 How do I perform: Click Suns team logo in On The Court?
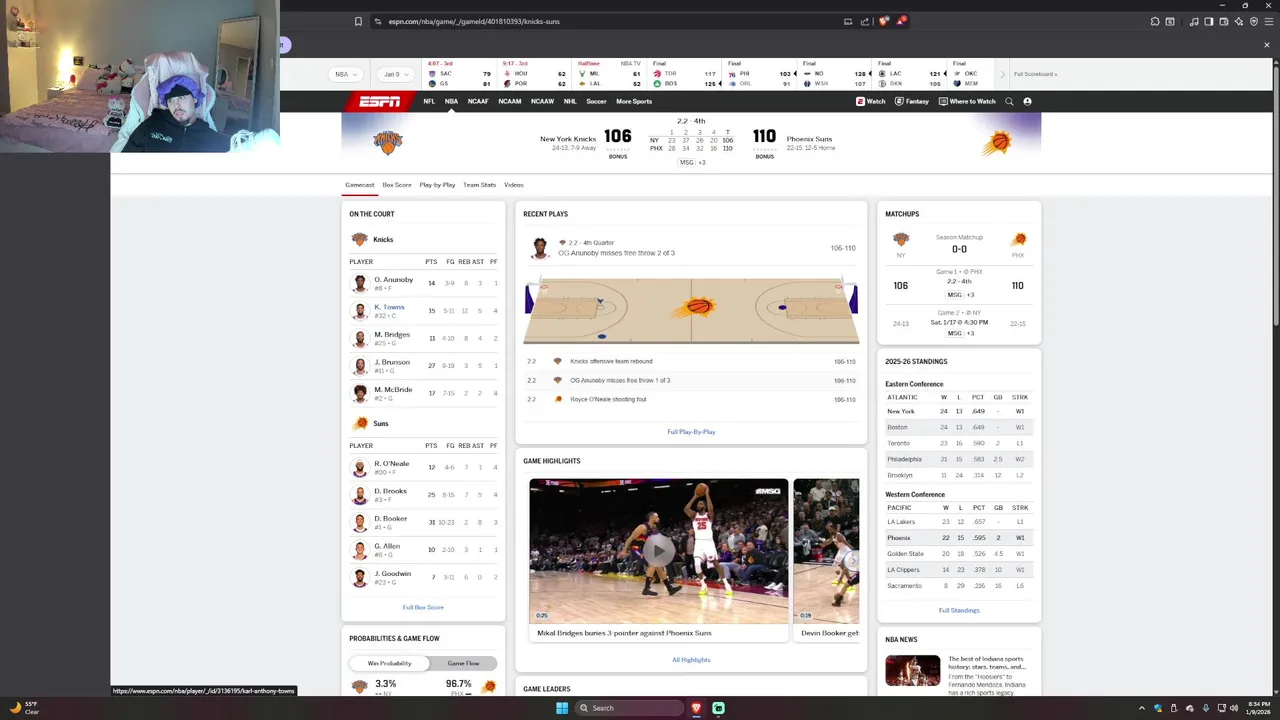click(x=360, y=423)
